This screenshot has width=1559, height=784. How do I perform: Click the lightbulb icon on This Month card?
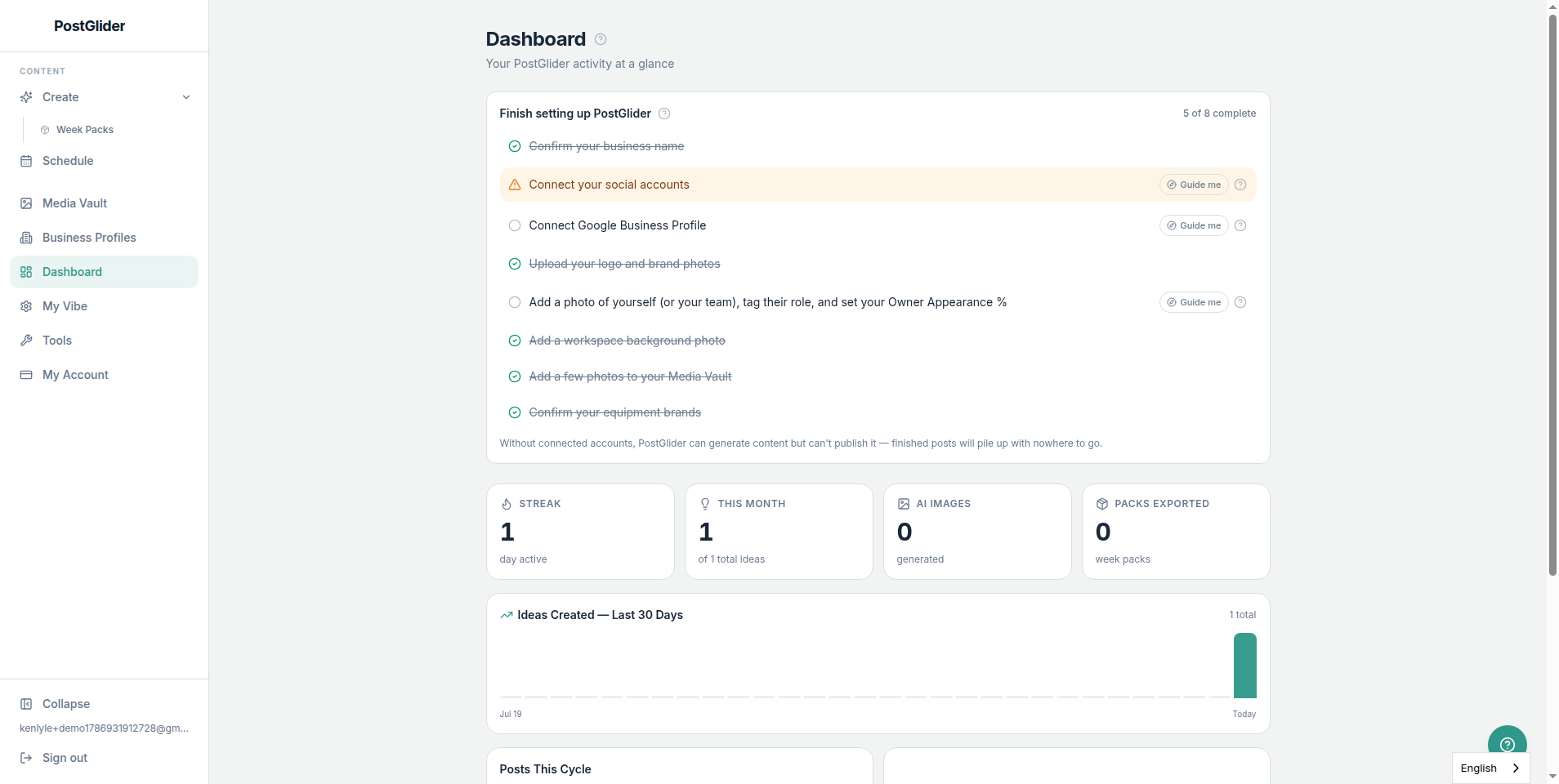(705, 504)
